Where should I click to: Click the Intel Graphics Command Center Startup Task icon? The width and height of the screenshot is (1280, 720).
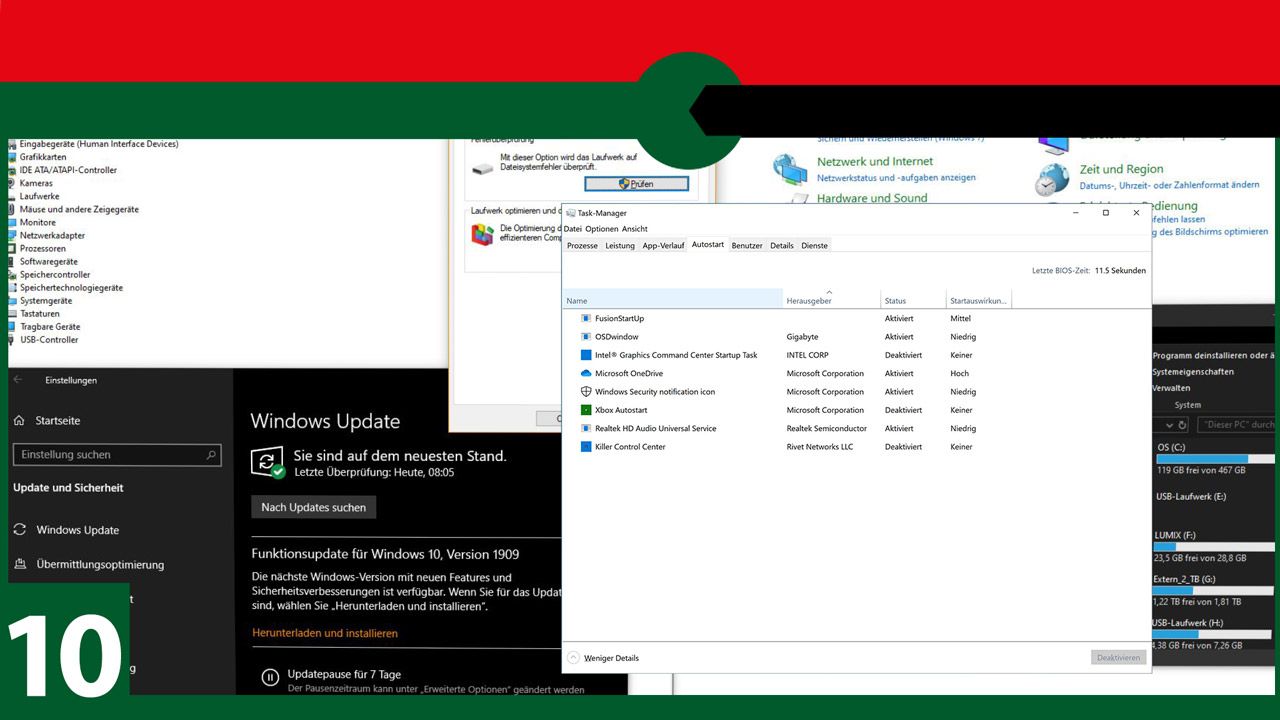click(588, 355)
